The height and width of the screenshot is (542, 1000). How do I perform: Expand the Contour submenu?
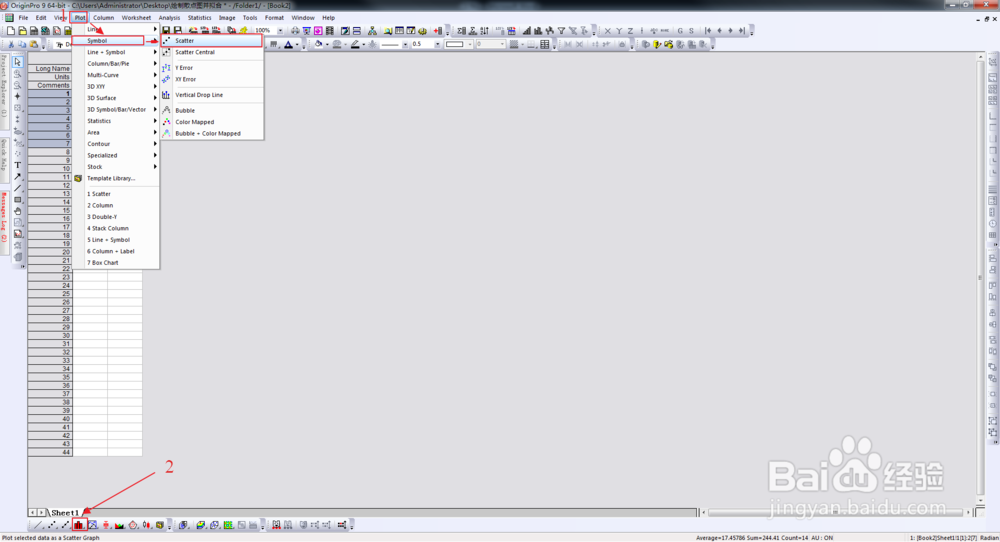coord(115,144)
